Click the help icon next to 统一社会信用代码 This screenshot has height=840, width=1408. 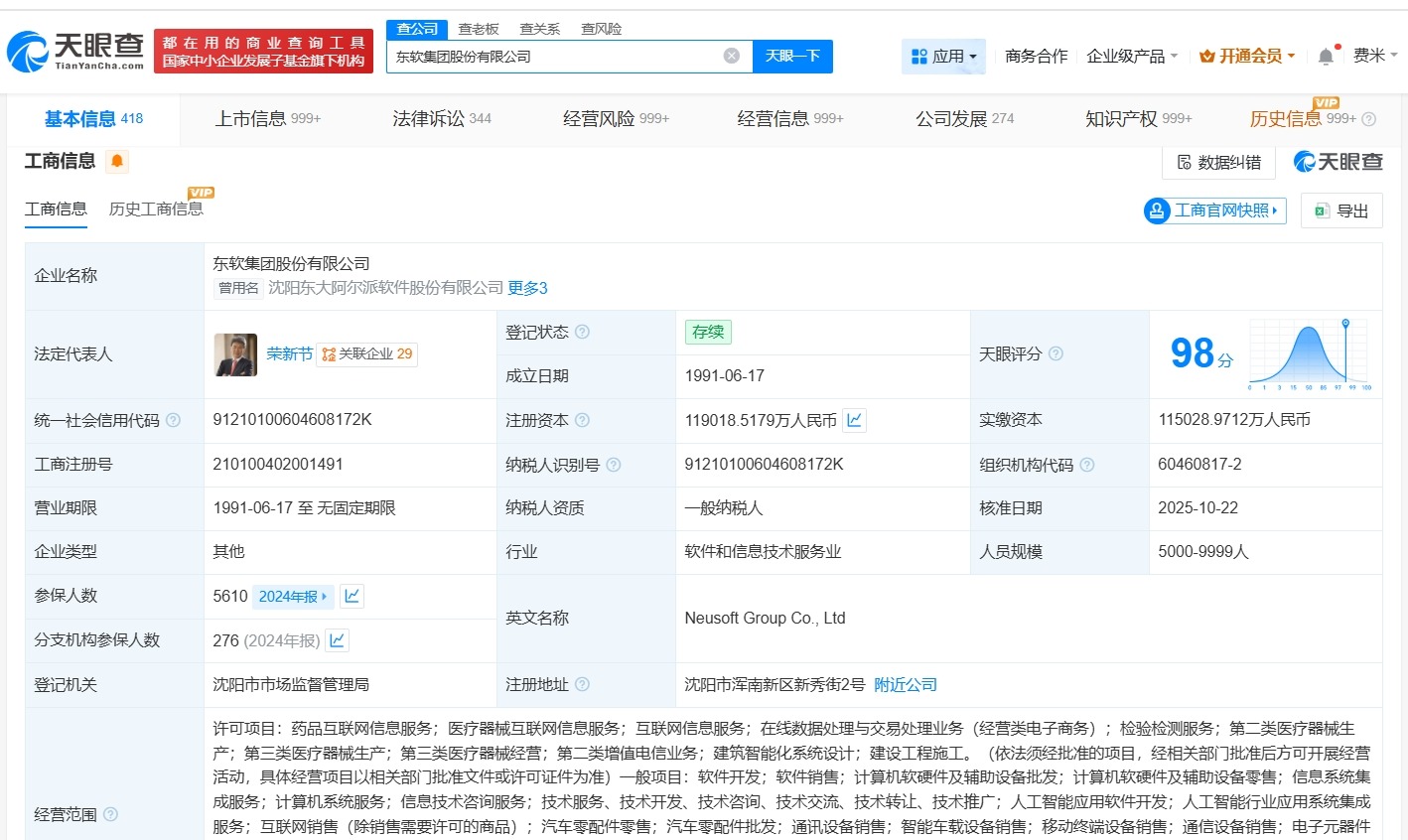pyautogui.click(x=172, y=420)
